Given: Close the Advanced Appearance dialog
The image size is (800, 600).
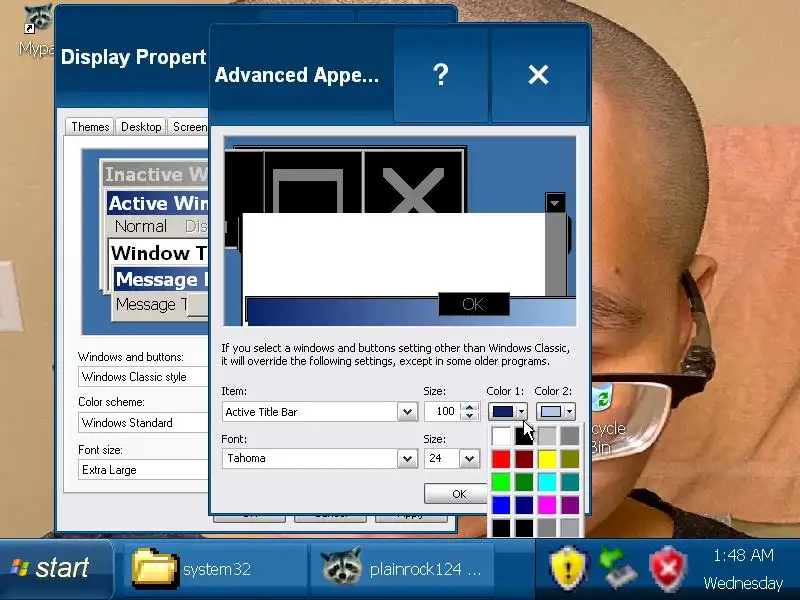Looking at the screenshot, I should click(x=539, y=75).
